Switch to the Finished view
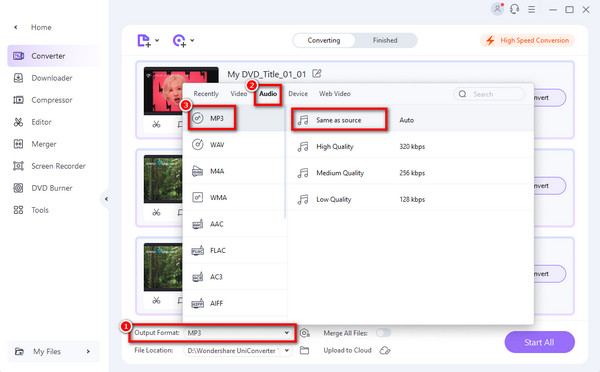This screenshot has height=372, width=600. tap(385, 40)
